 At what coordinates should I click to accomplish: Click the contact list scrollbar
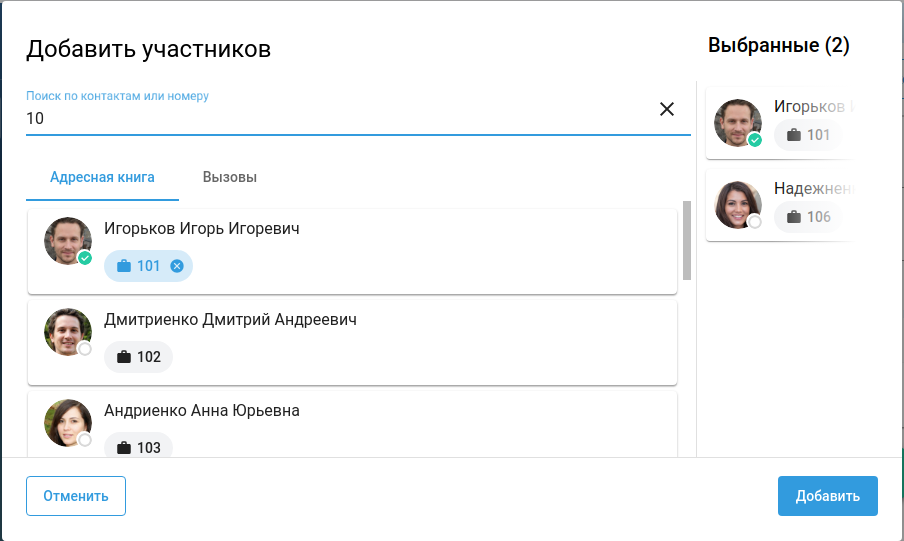687,240
